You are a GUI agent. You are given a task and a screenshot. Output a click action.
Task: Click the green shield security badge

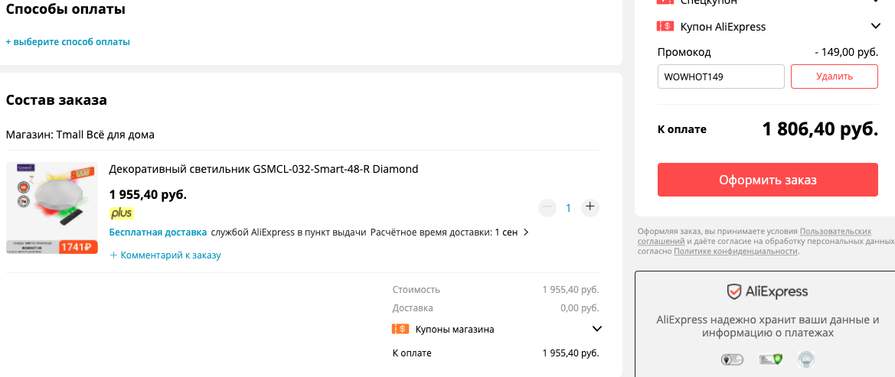click(x=770, y=359)
